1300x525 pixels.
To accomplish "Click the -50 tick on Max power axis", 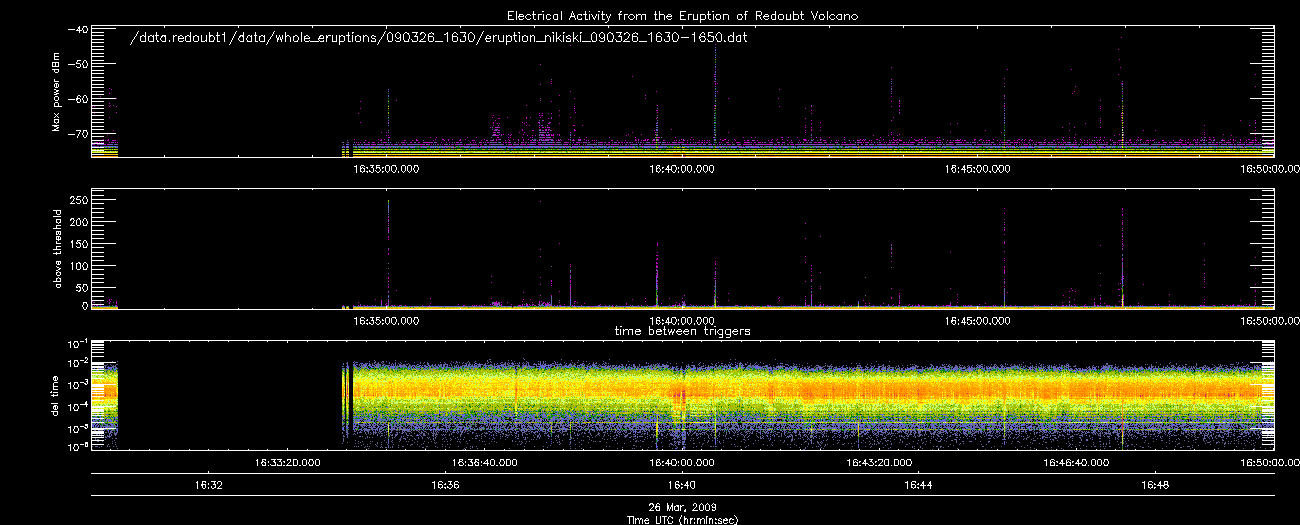I will pyautogui.click(x=76, y=64).
